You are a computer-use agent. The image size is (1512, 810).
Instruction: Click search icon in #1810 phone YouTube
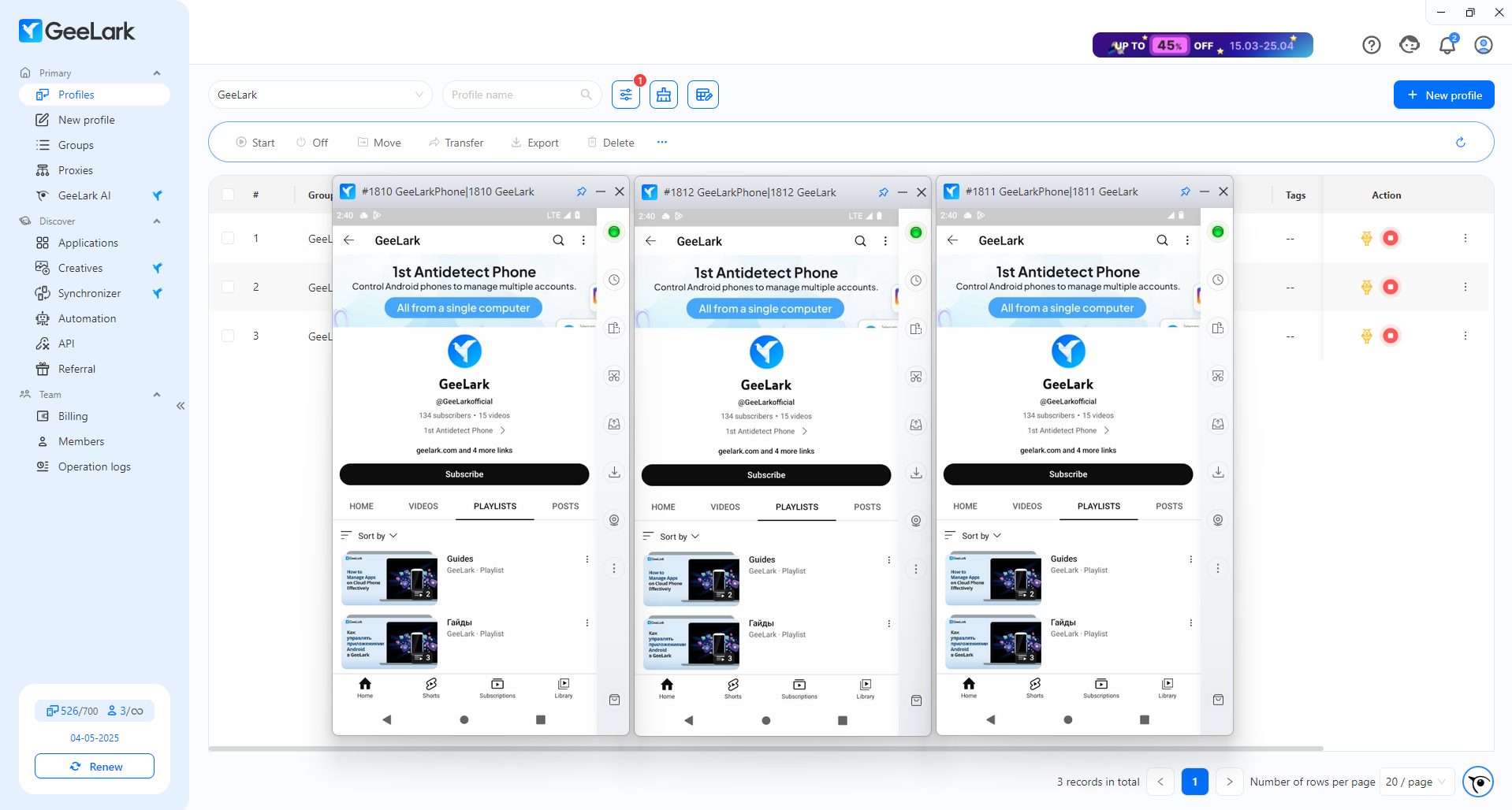coord(558,240)
